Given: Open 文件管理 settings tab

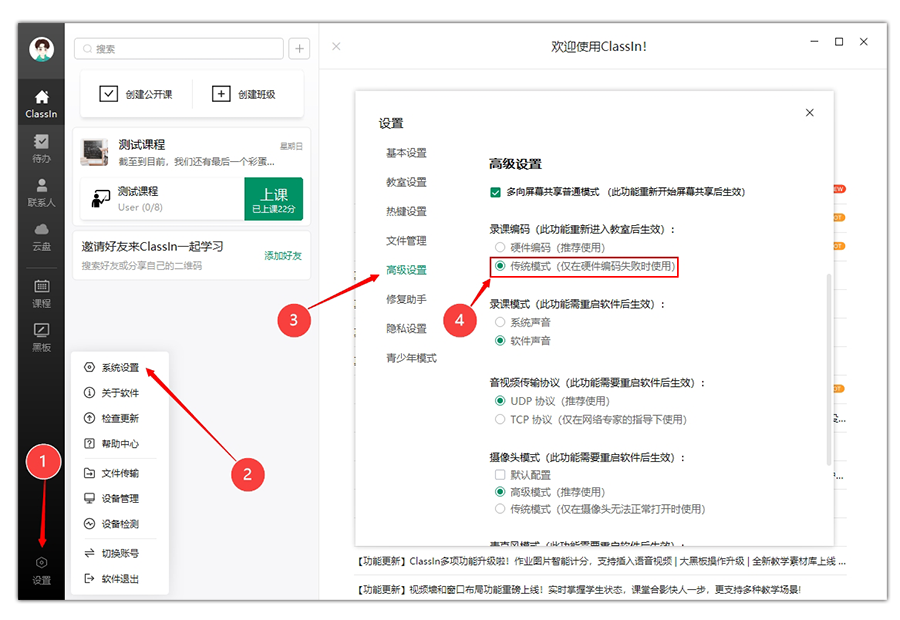Looking at the screenshot, I should point(406,241).
